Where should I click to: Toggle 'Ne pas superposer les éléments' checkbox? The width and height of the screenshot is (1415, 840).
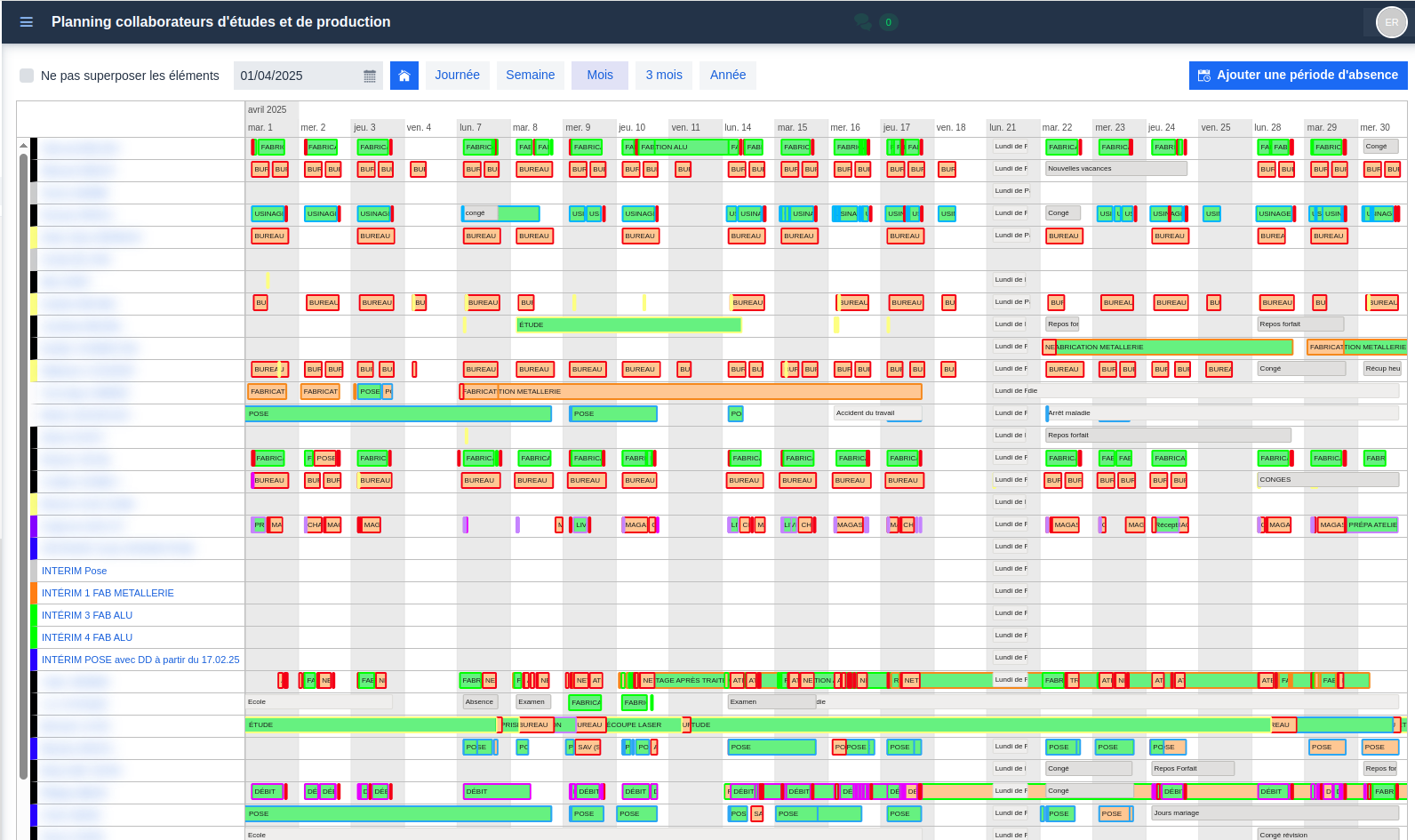point(27,76)
